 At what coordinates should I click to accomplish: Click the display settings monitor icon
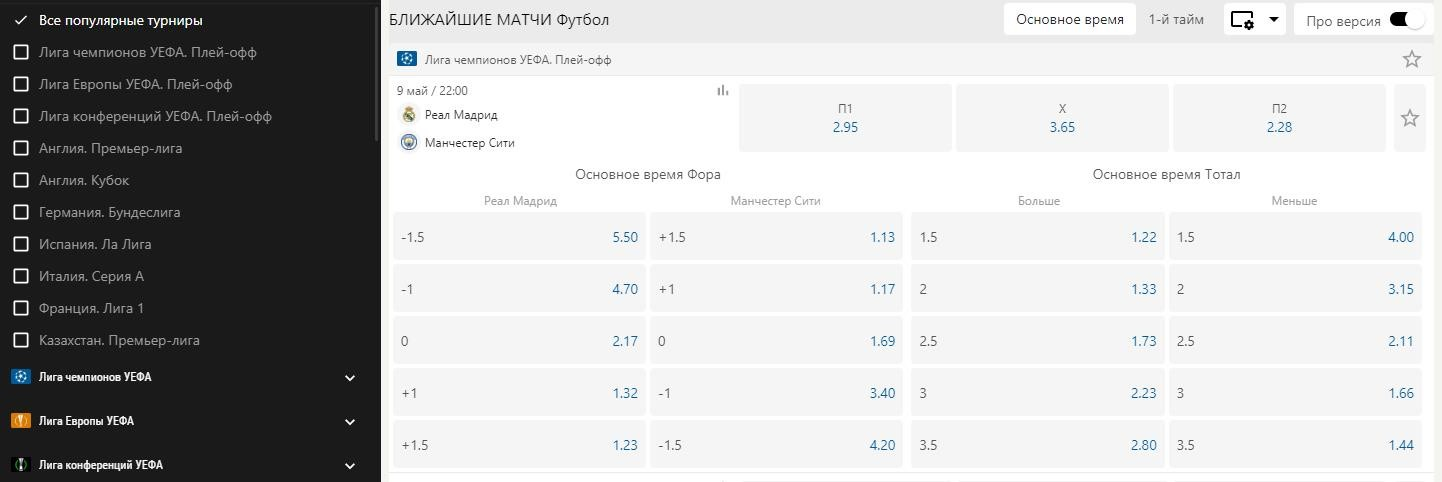(x=1243, y=19)
